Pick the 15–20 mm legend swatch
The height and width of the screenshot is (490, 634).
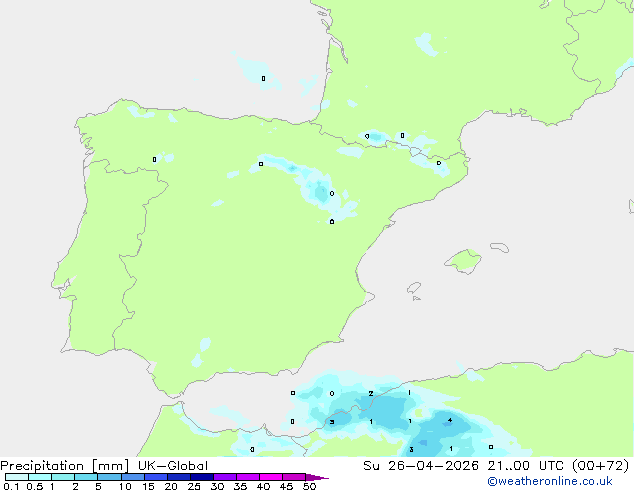(155, 477)
